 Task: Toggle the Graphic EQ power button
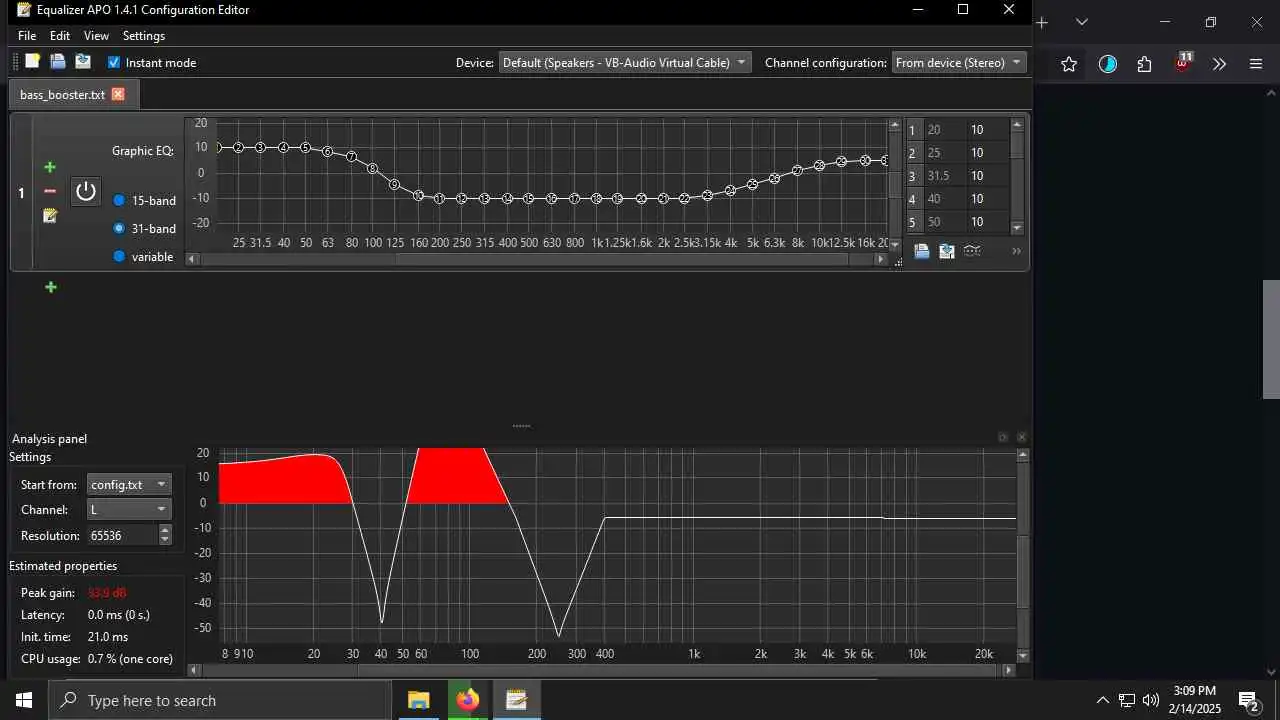coord(86,191)
